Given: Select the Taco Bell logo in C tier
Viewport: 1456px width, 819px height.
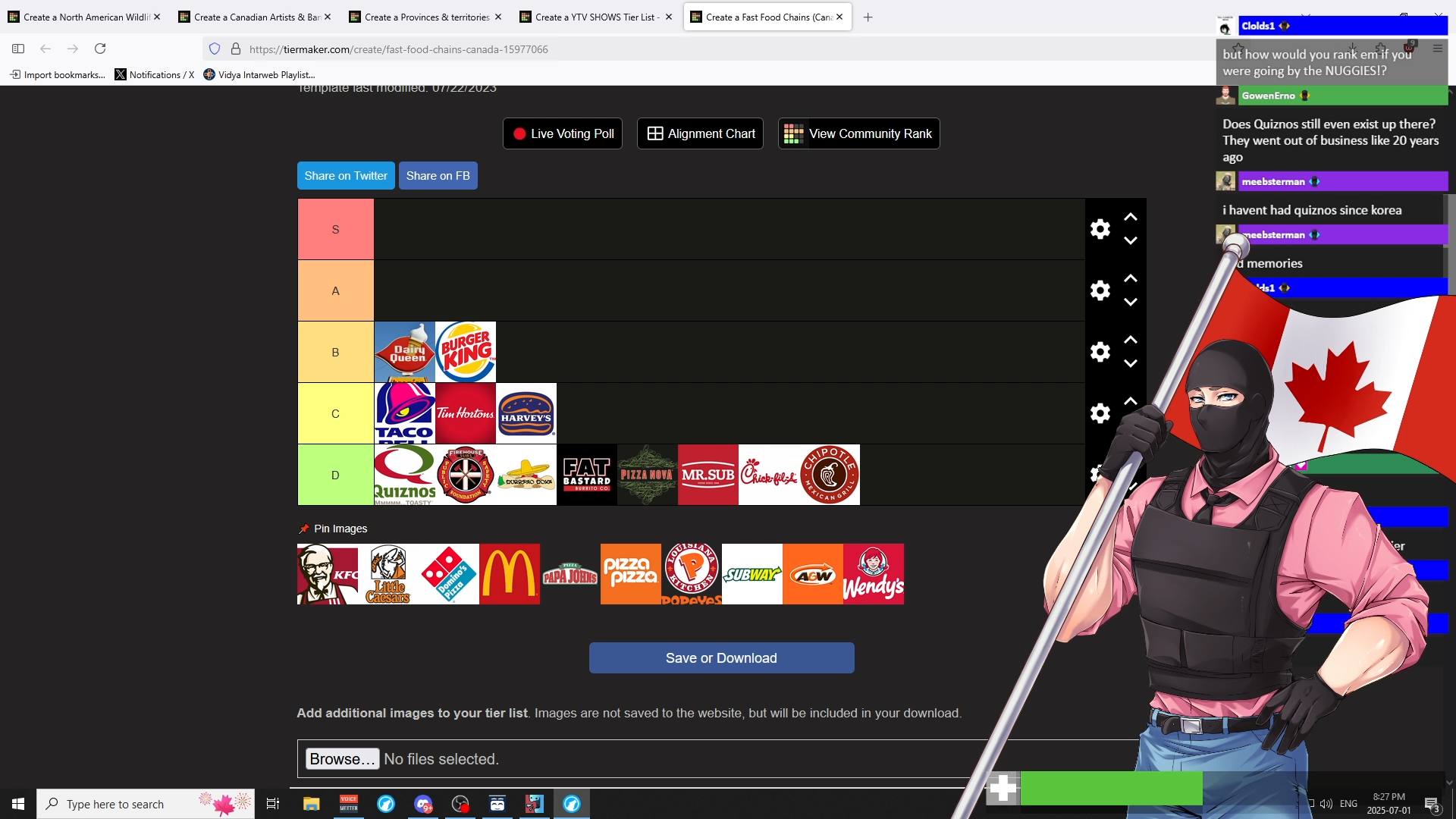Looking at the screenshot, I should [404, 413].
